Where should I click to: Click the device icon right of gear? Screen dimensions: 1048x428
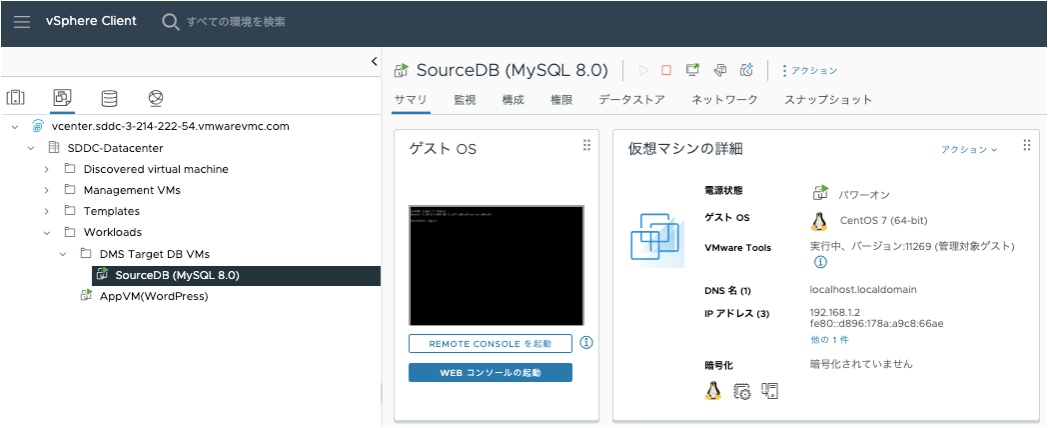(770, 391)
